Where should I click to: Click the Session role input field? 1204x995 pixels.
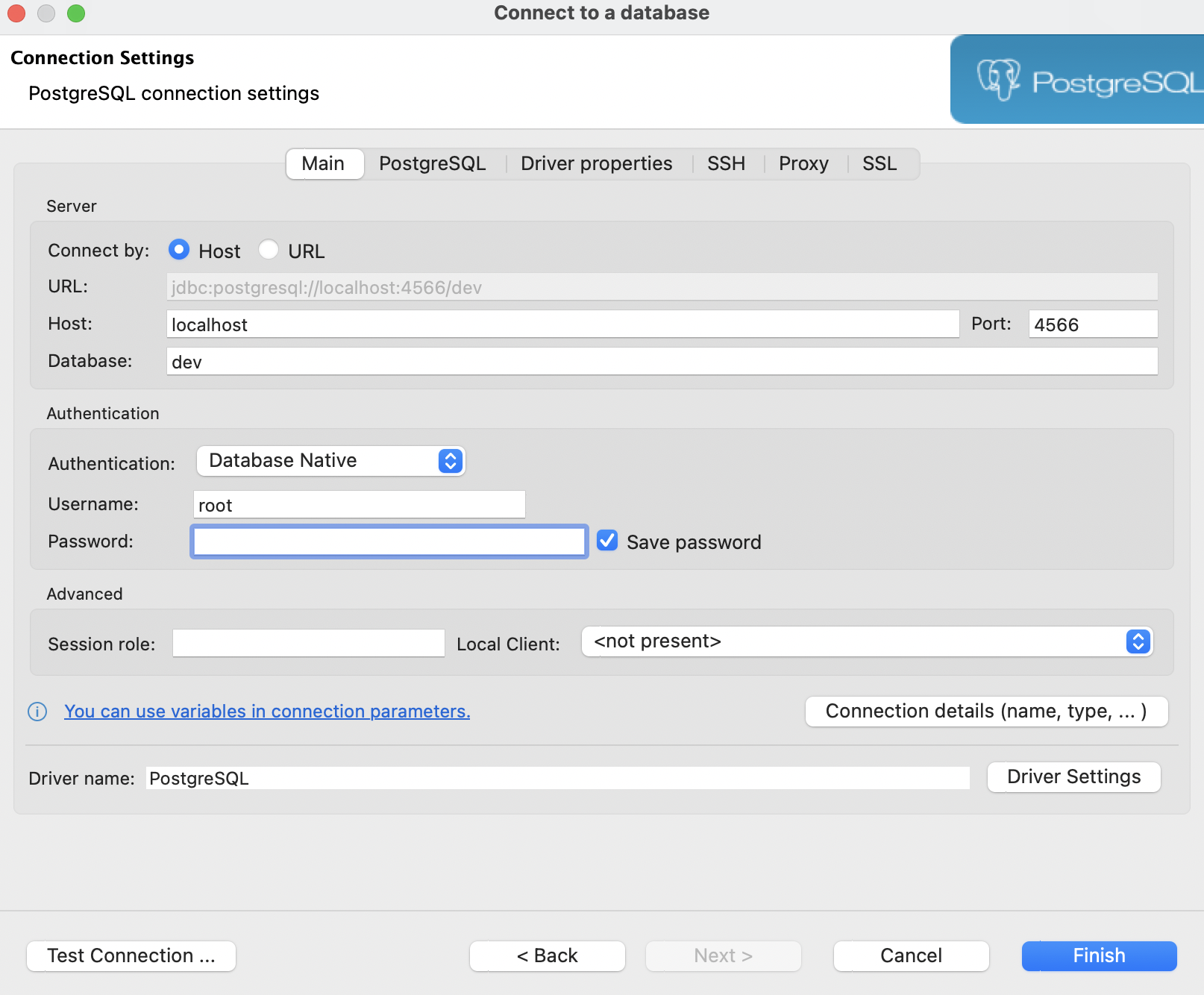309,644
